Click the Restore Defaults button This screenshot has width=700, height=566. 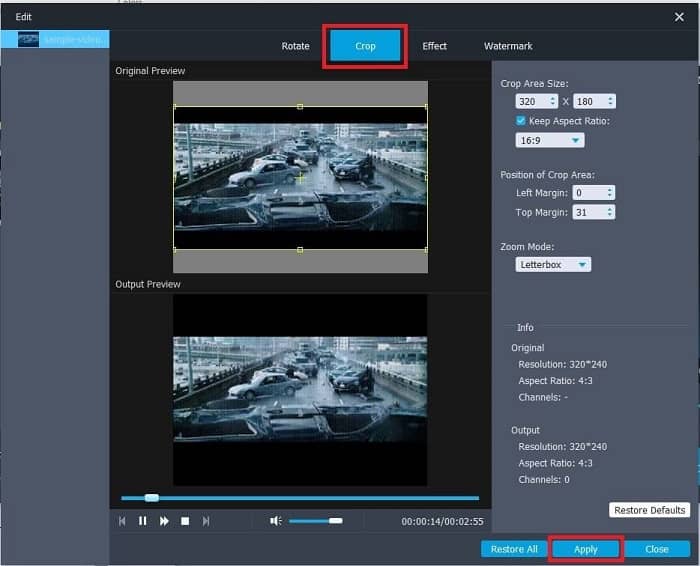click(x=650, y=510)
